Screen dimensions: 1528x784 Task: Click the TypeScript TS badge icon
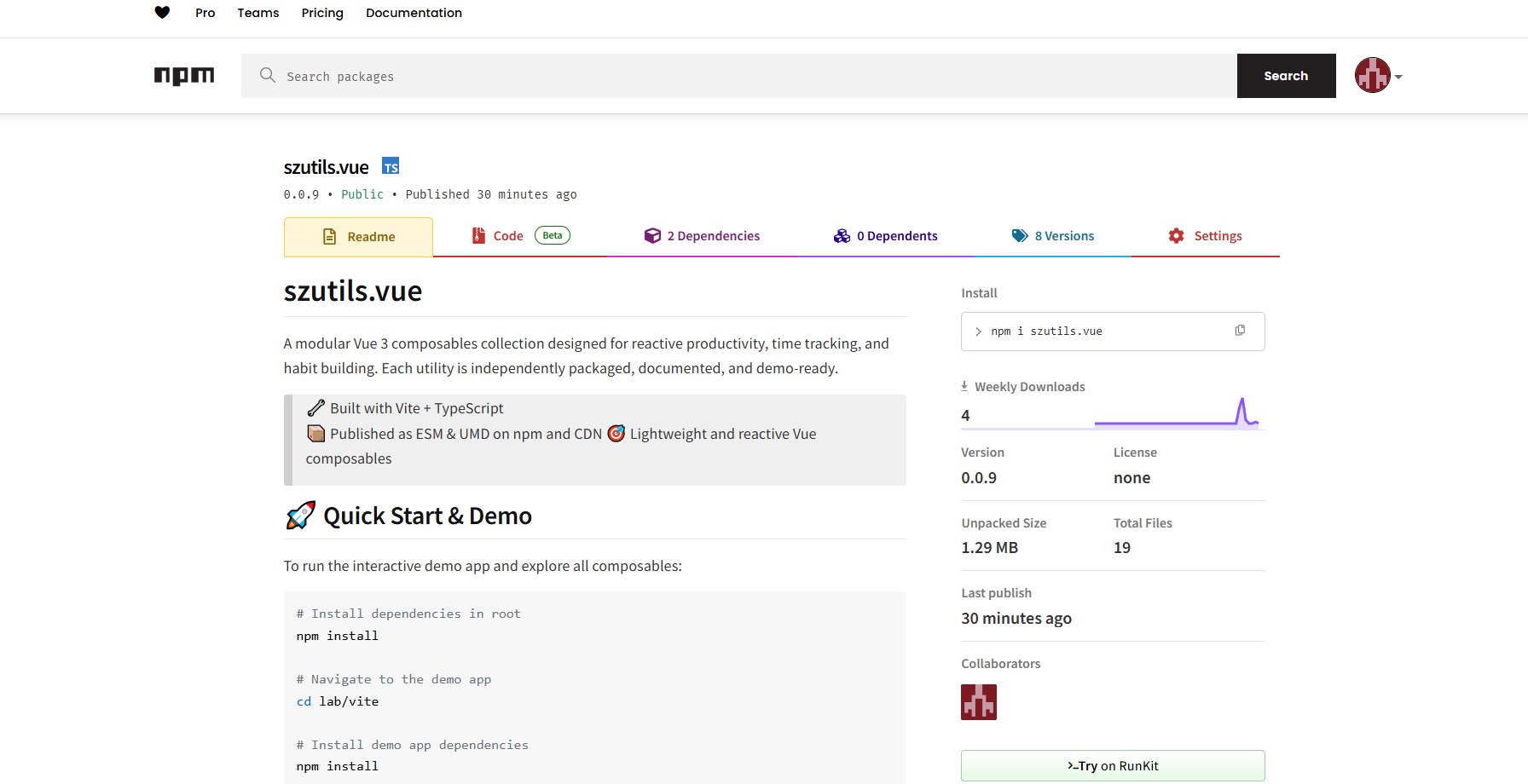(x=391, y=166)
